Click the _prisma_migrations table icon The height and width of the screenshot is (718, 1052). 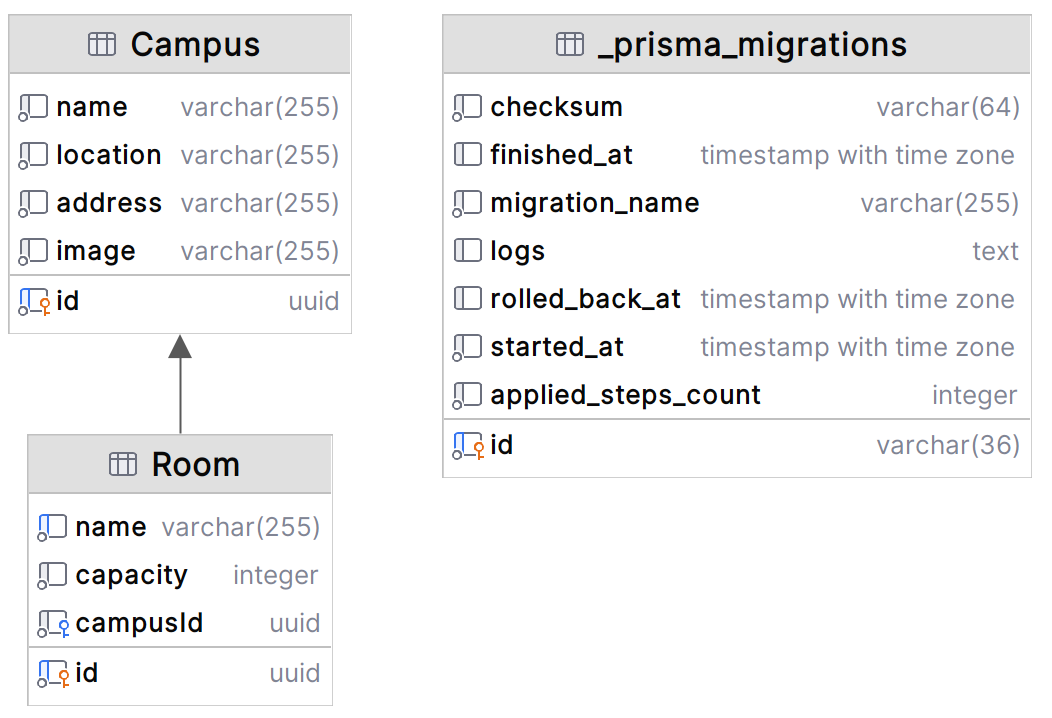[570, 45]
